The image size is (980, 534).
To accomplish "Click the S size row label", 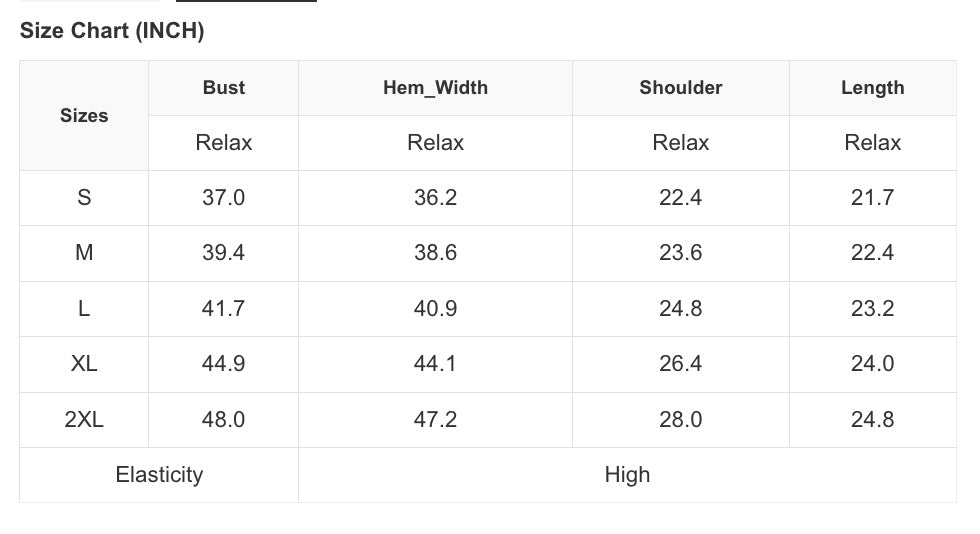I will 84,198.
